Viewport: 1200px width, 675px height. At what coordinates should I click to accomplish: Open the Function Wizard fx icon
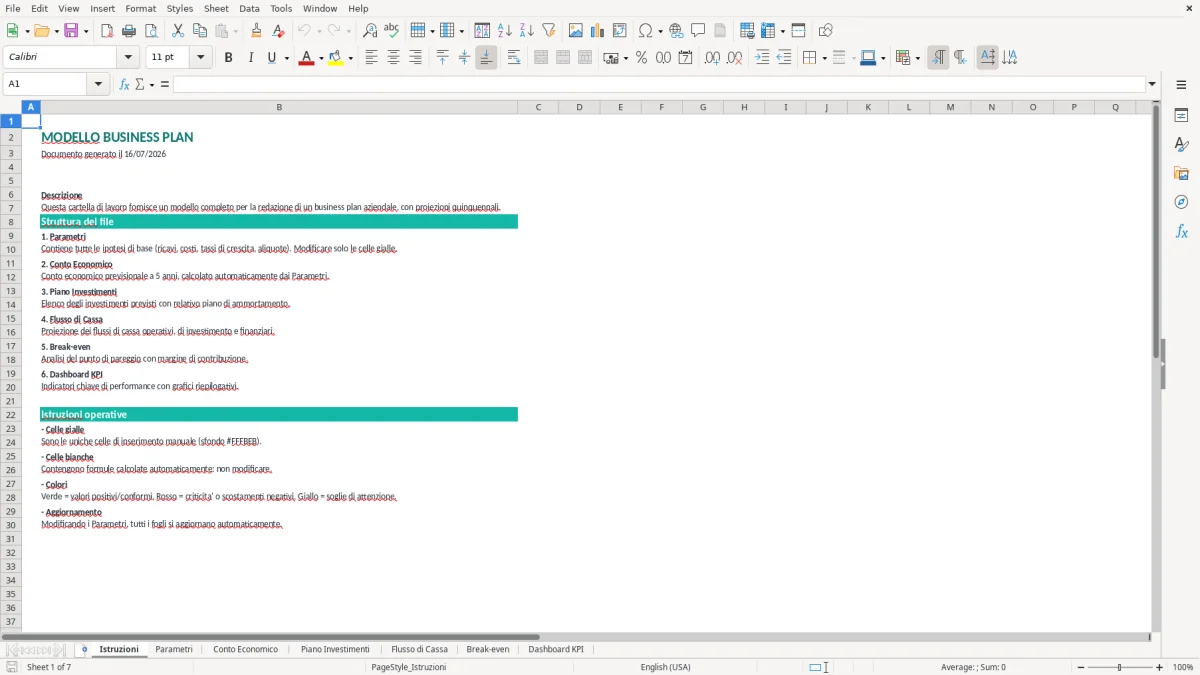pyautogui.click(x=124, y=85)
